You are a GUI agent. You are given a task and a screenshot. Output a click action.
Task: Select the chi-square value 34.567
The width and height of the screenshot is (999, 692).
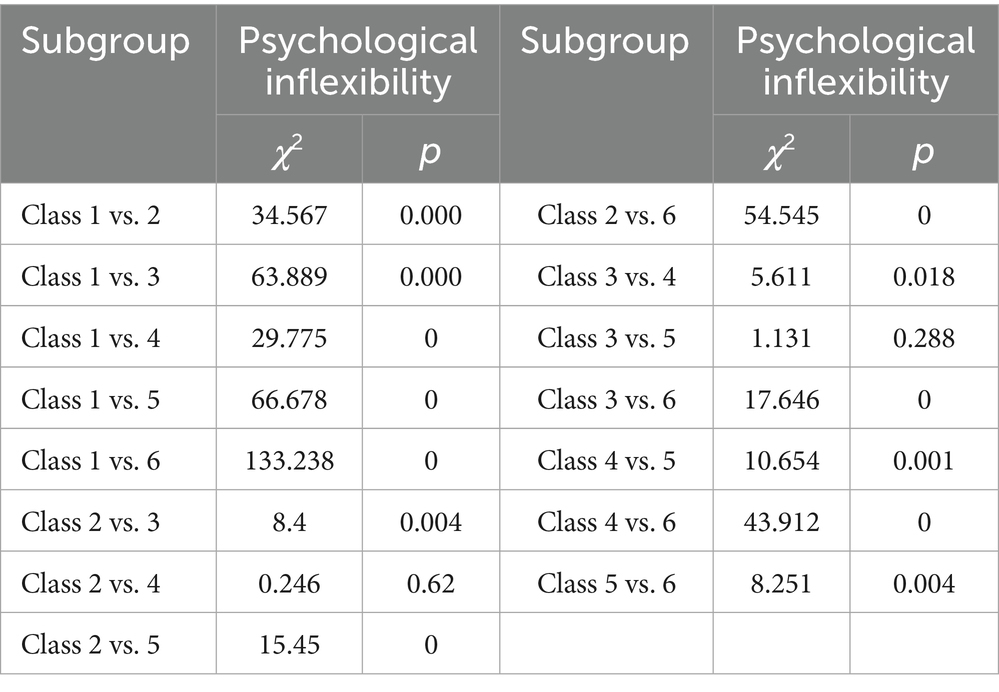(289, 215)
